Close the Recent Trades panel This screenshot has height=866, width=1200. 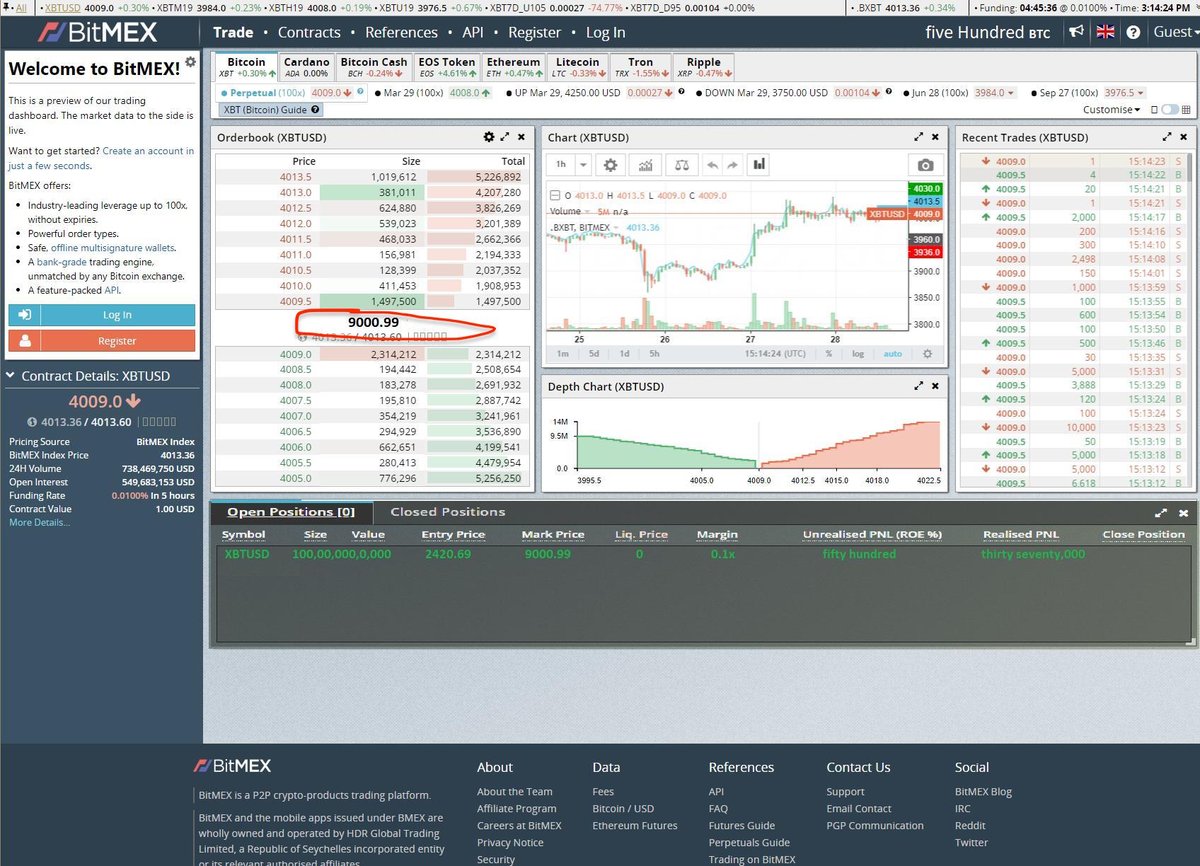1184,137
